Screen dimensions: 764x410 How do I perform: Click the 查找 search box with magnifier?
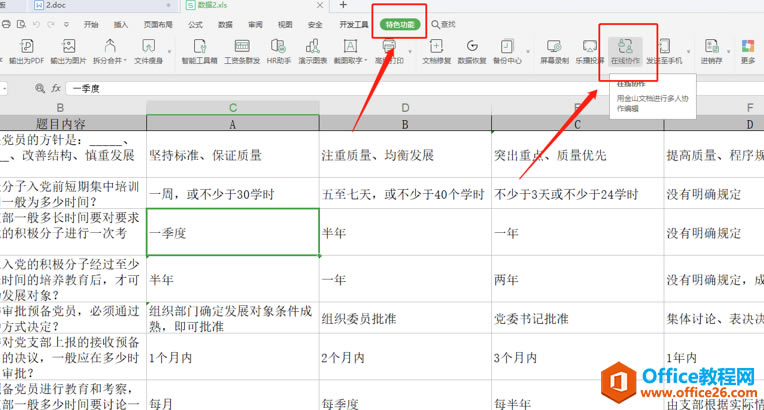[443, 24]
